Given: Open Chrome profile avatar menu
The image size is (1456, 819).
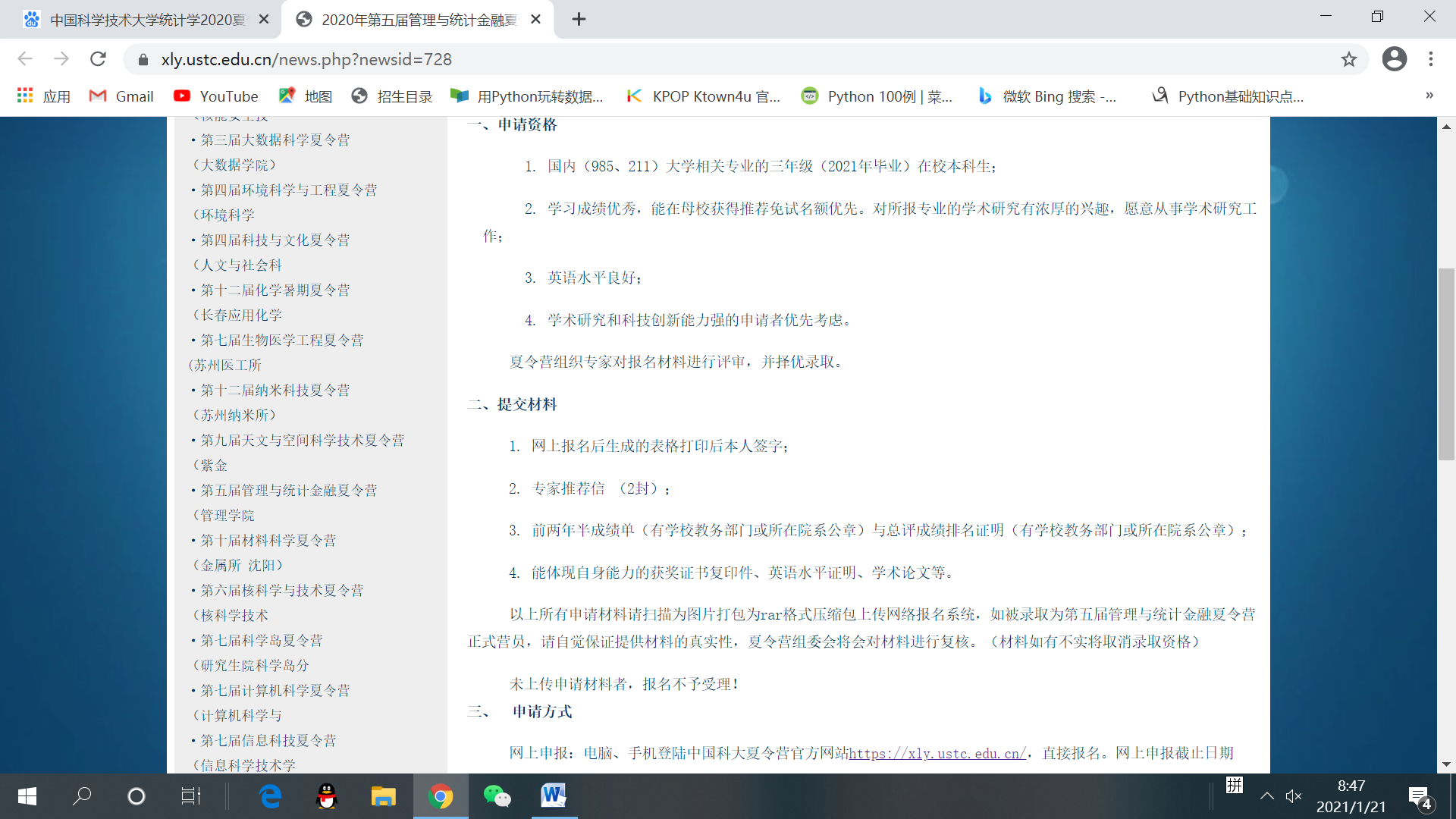Looking at the screenshot, I should (x=1394, y=59).
